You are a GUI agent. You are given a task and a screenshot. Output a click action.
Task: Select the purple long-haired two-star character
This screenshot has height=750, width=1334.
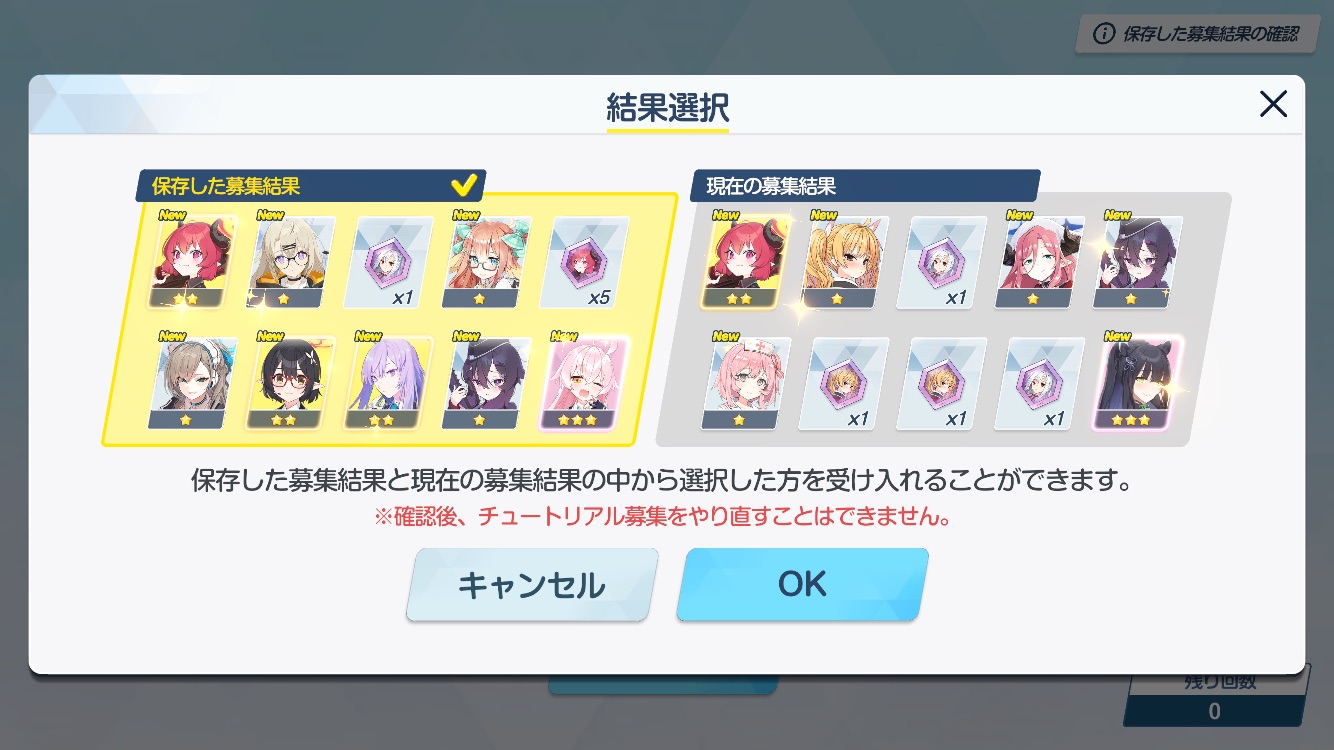389,383
